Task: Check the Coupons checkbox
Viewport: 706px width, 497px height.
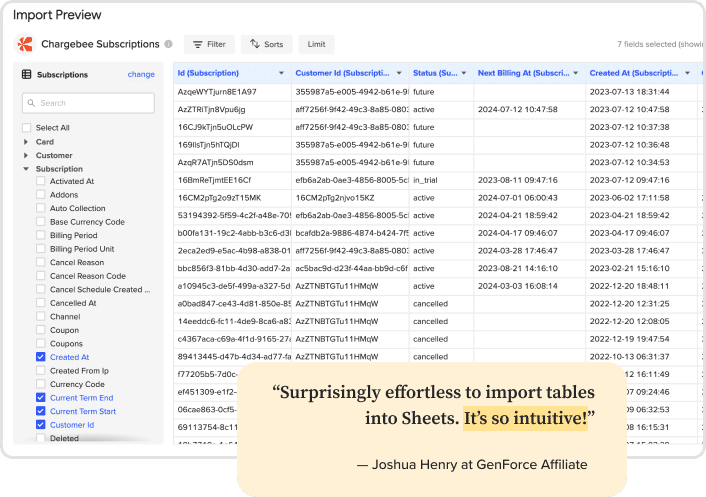Action: point(41,343)
